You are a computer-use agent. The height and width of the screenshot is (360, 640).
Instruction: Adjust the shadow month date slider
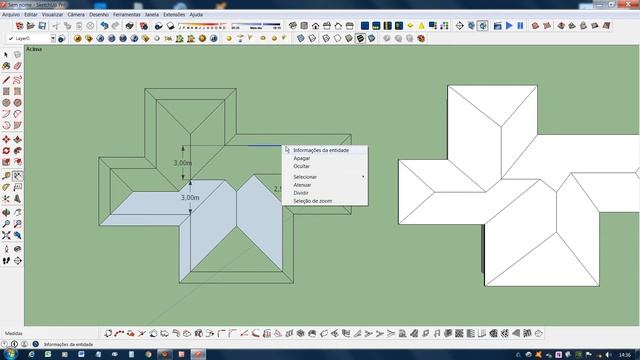(x=202, y=26)
